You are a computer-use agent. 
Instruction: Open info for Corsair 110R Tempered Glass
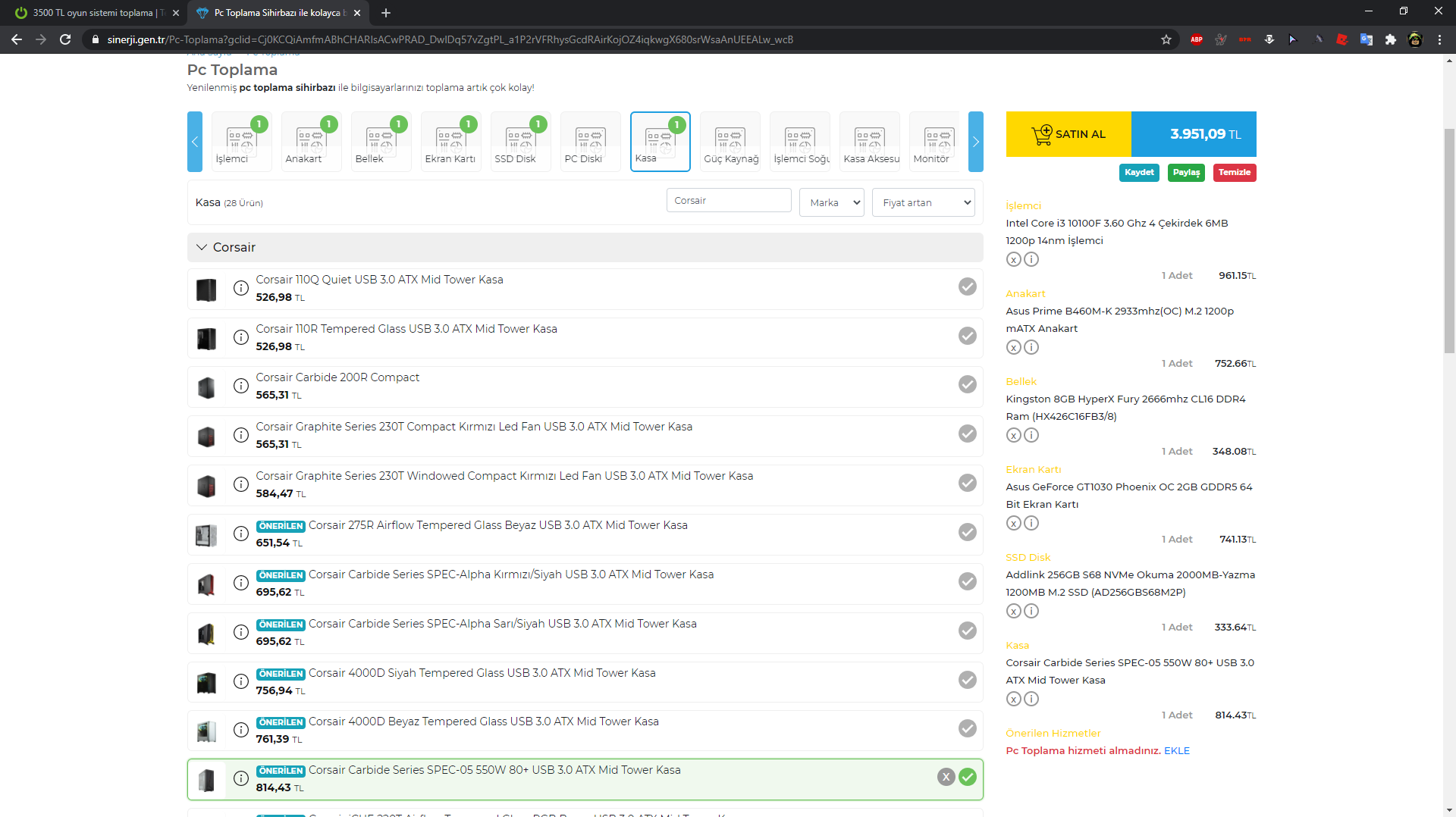pyautogui.click(x=241, y=337)
